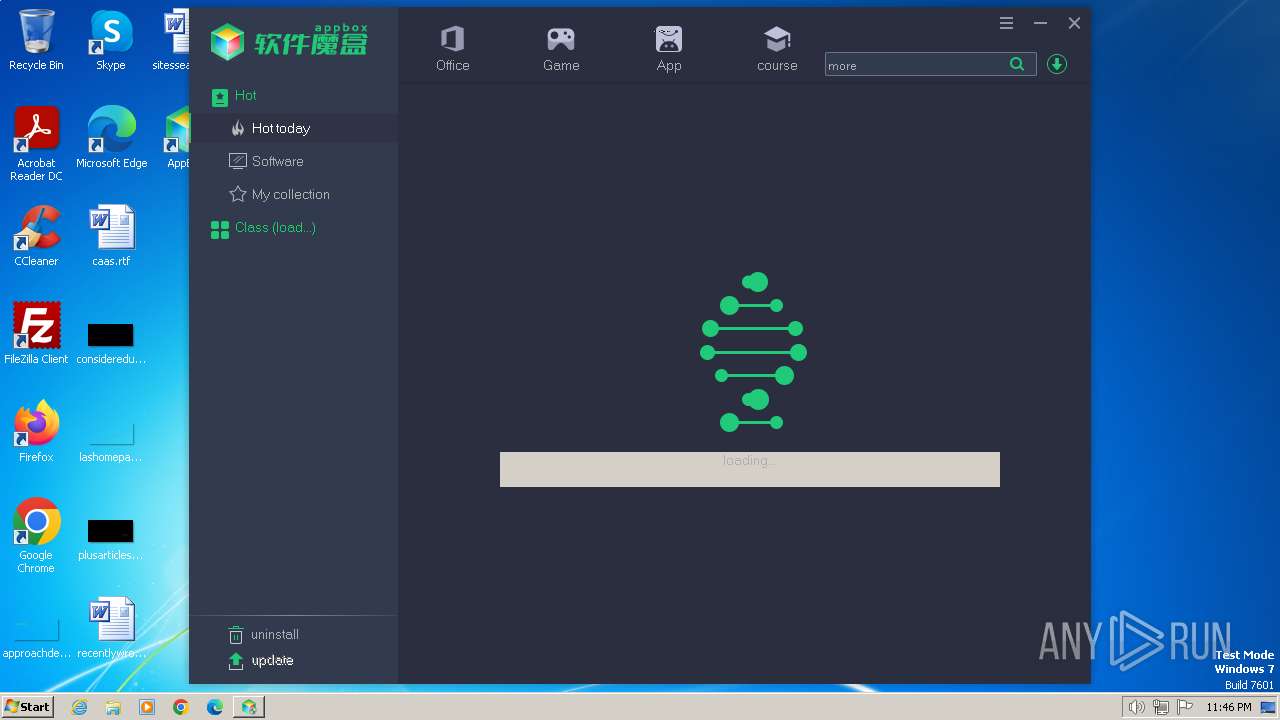Screen dimensions: 1280x720
Task: Open FileZilla Client desktop shortcut
Action: pyautogui.click(x=36, y=333)
